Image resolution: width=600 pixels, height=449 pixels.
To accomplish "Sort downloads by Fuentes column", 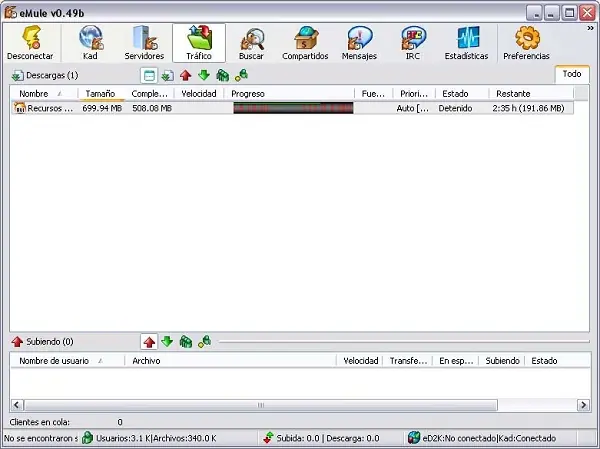I will point(373,94).
